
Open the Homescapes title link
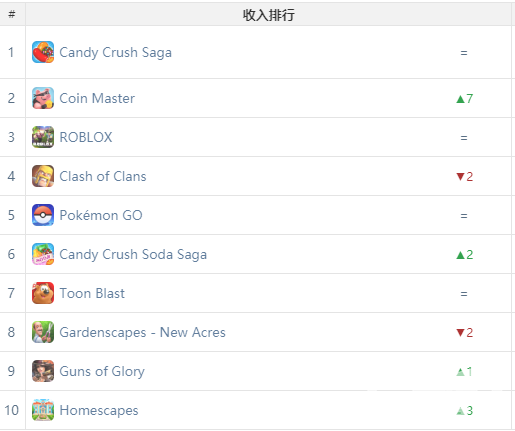coord(99,411)
